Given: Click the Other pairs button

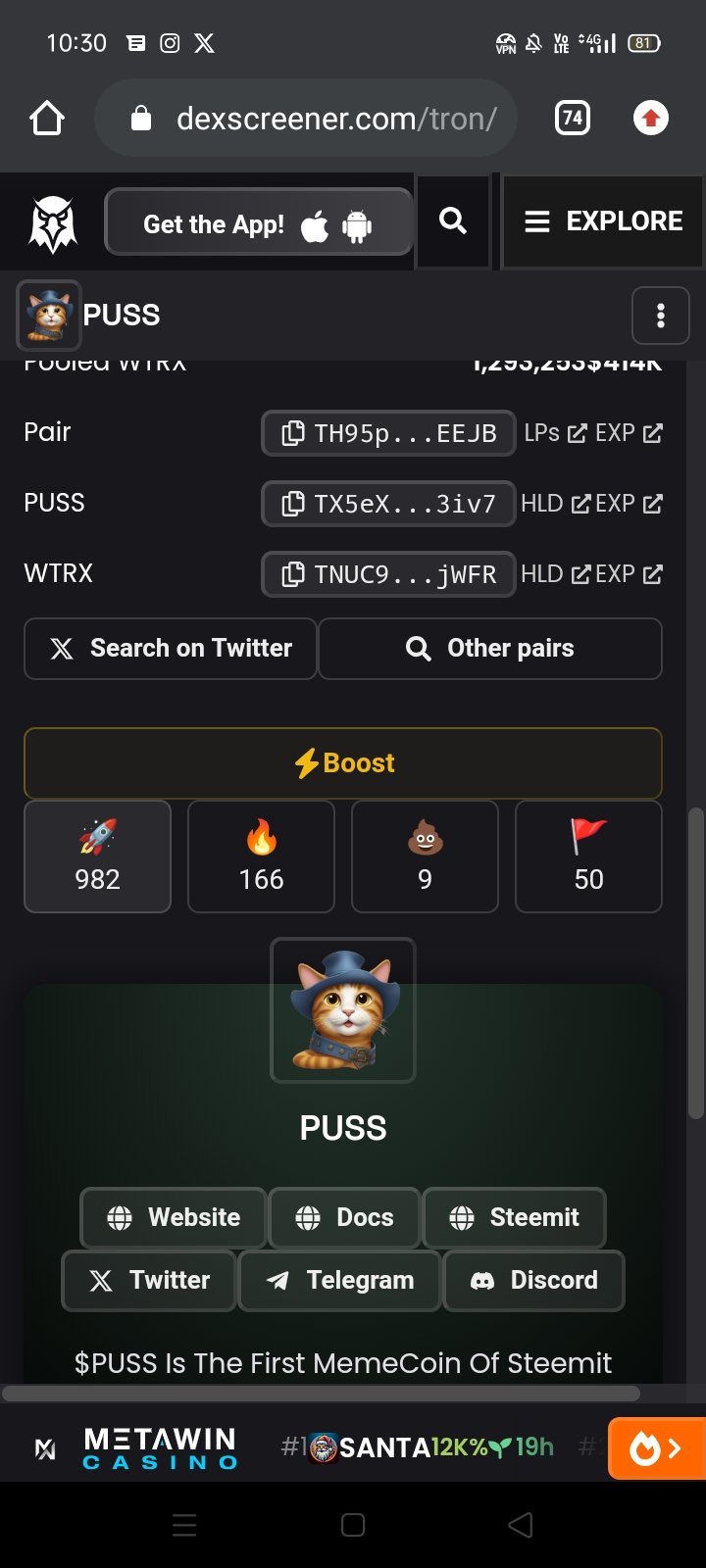Looking at the screenshot, I should point(490,649).
